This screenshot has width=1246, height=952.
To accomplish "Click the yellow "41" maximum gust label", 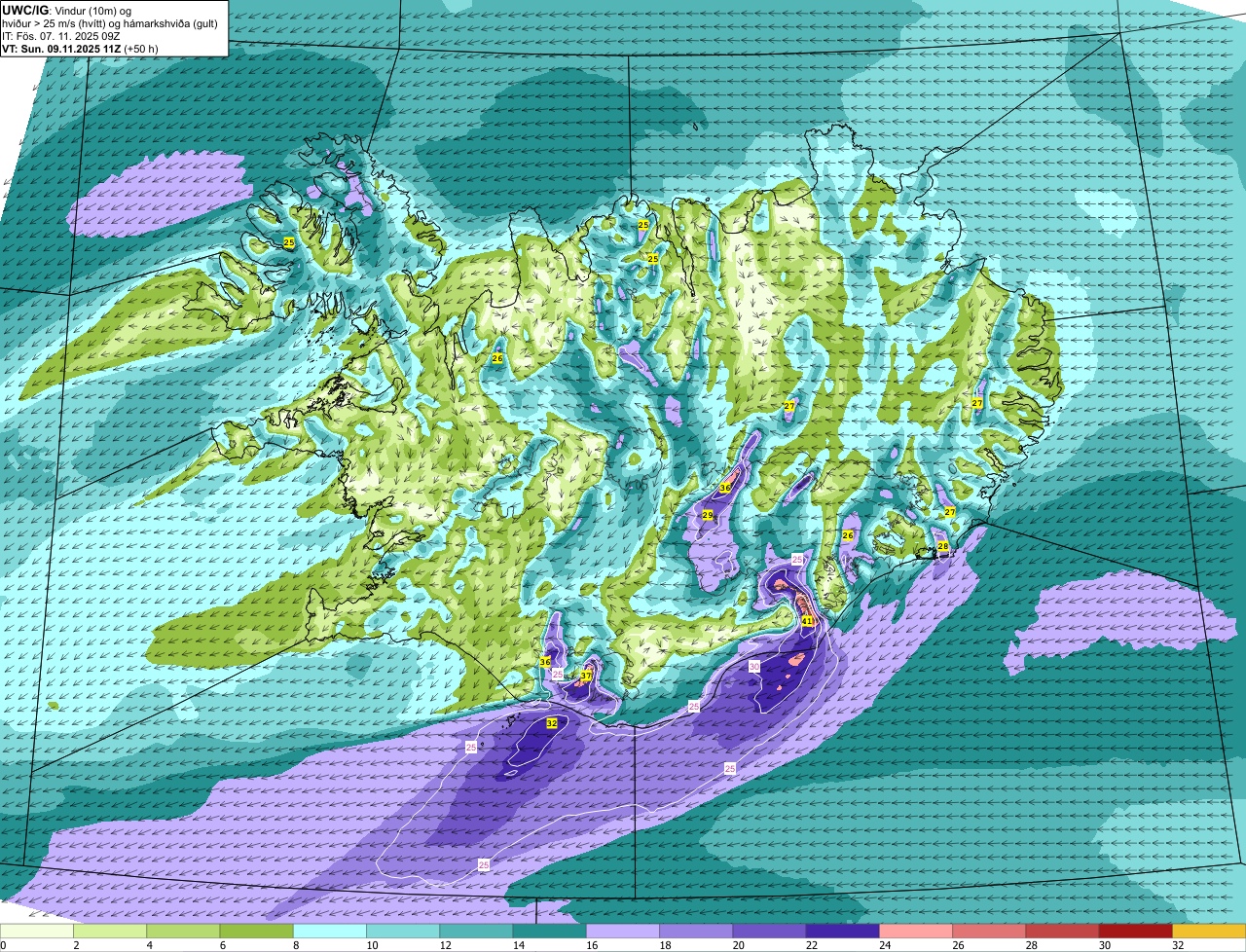I will [807, 621].
